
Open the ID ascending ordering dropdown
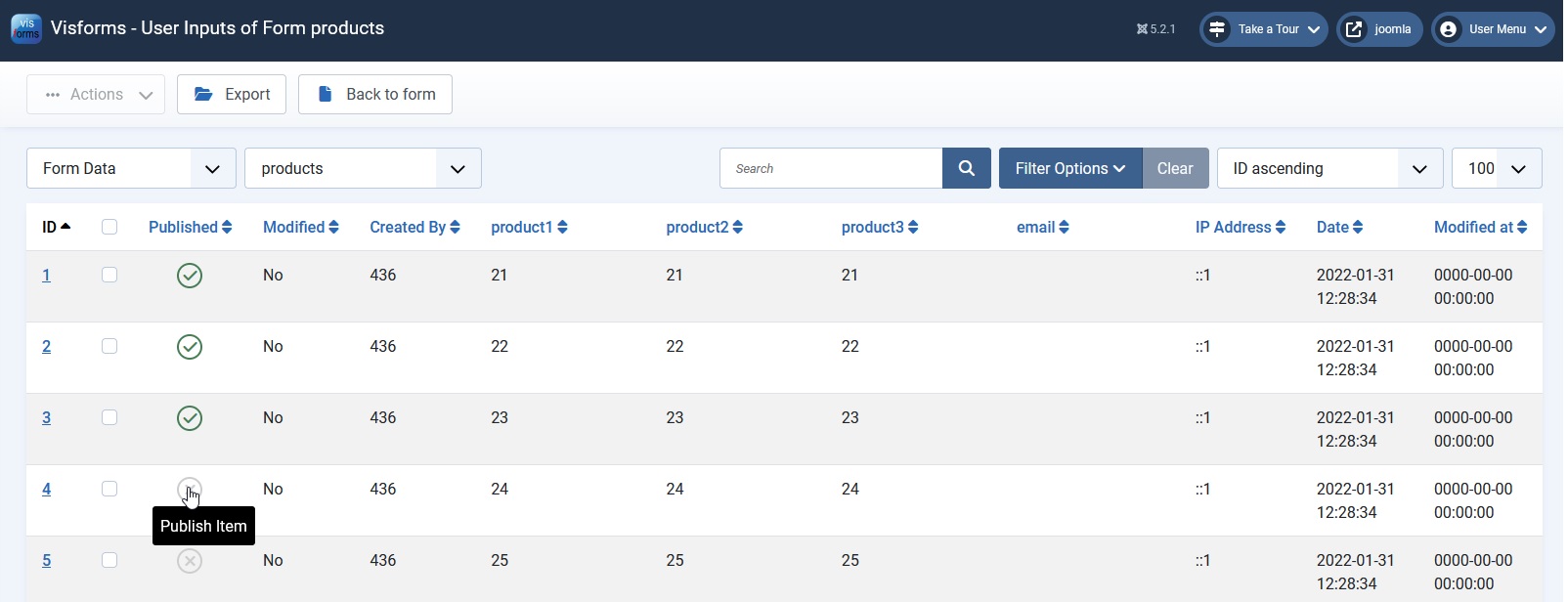tap(1329, 168)
